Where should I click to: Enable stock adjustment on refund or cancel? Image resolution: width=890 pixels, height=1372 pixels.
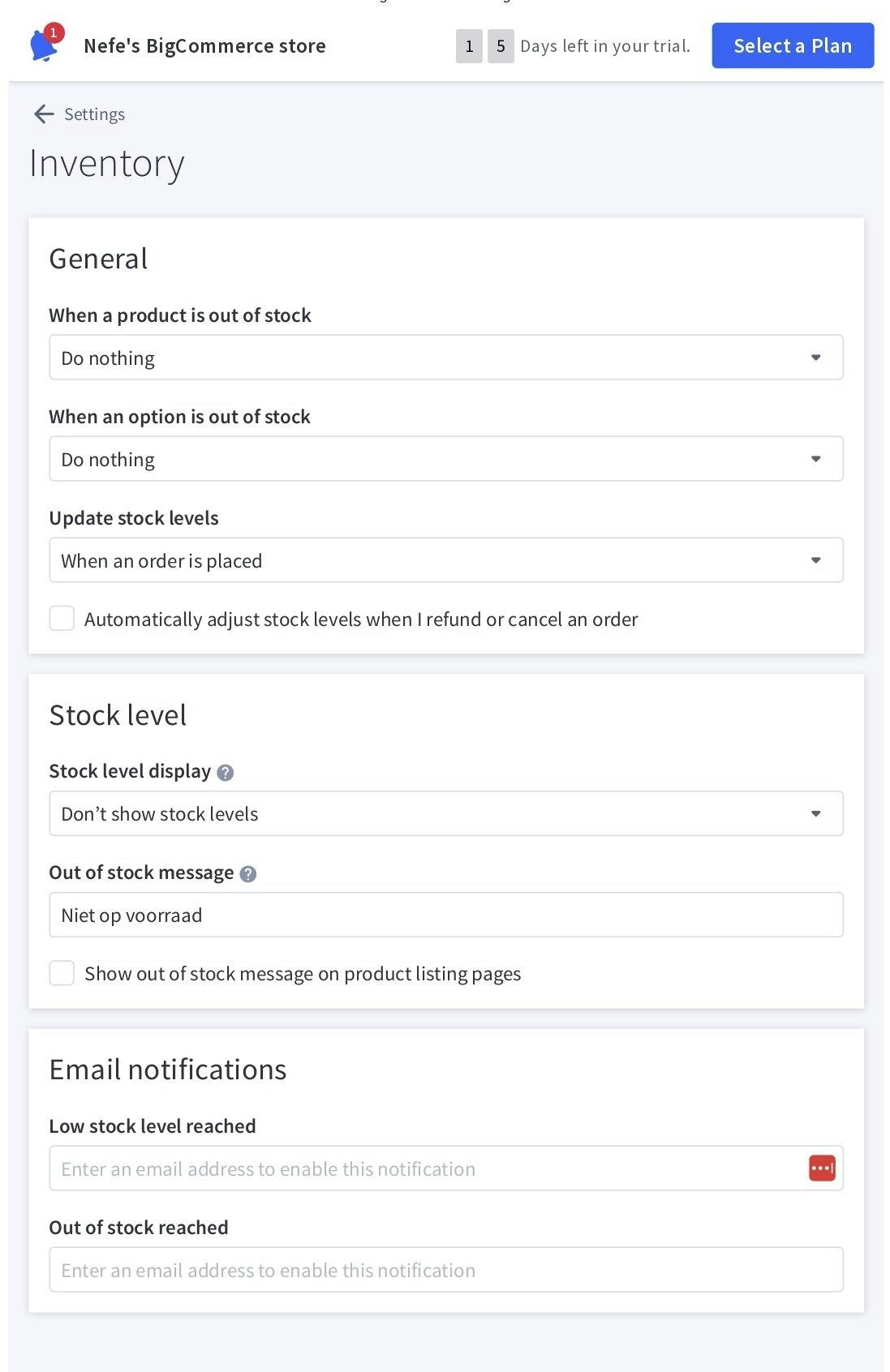[x=62, y=619]
